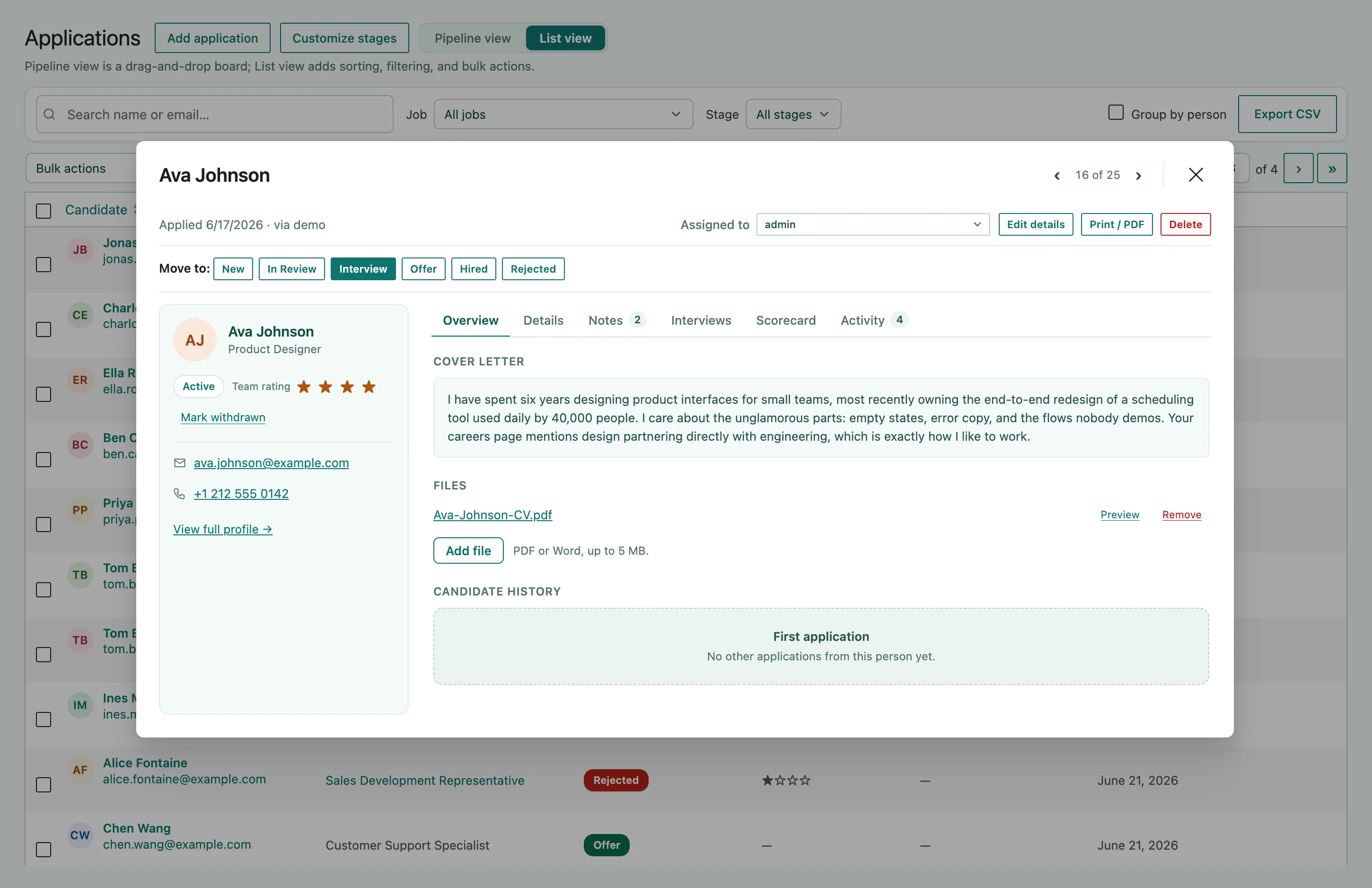Image resolution: width=1372 pixels, height=888 pixels.
Task: Move application to In Review stage
Action: click(291, 269)
